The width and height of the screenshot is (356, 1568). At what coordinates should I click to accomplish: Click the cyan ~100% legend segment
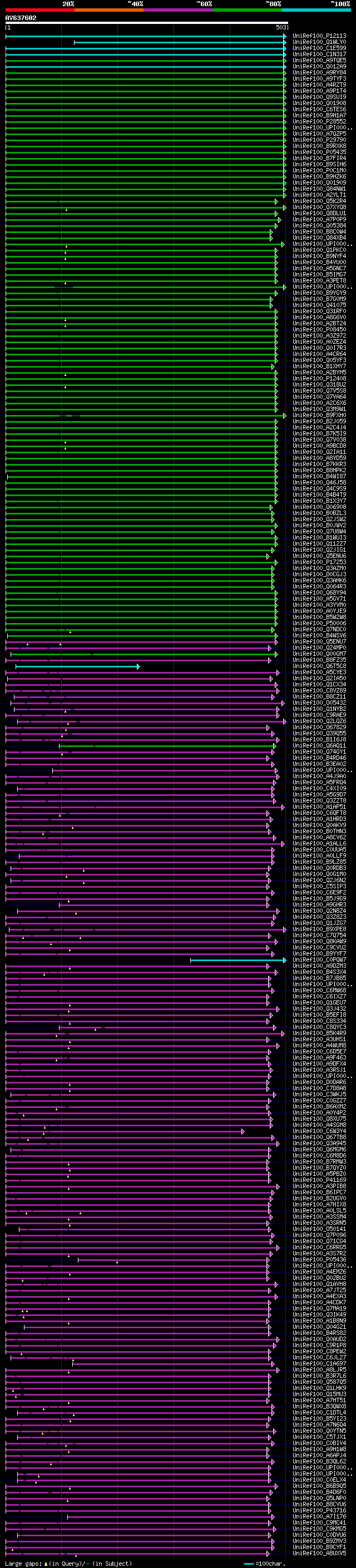pyautogui.click(x=316, y=10)
